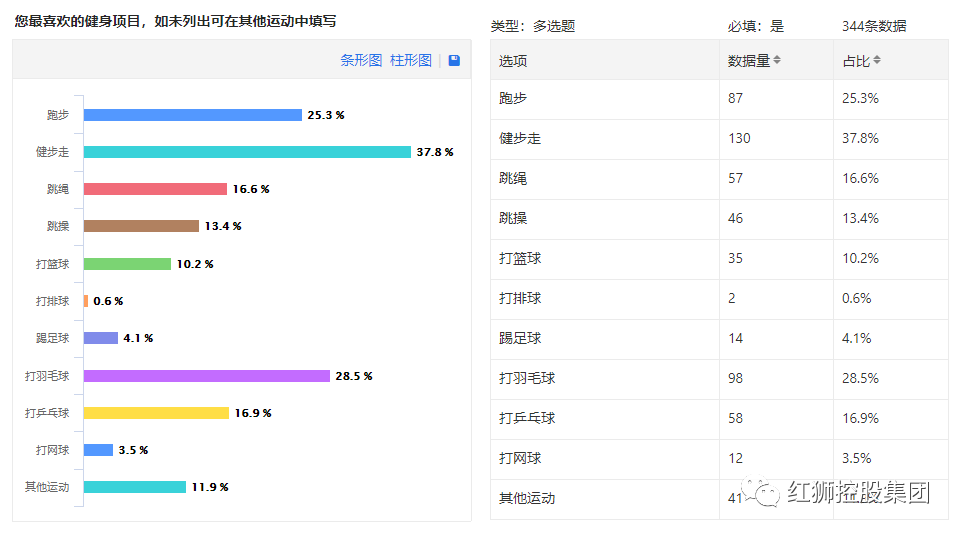This screenshot has width=962, height=535.
Task: Click the teal 健步走 bar
Action: [x=247, y=152]
